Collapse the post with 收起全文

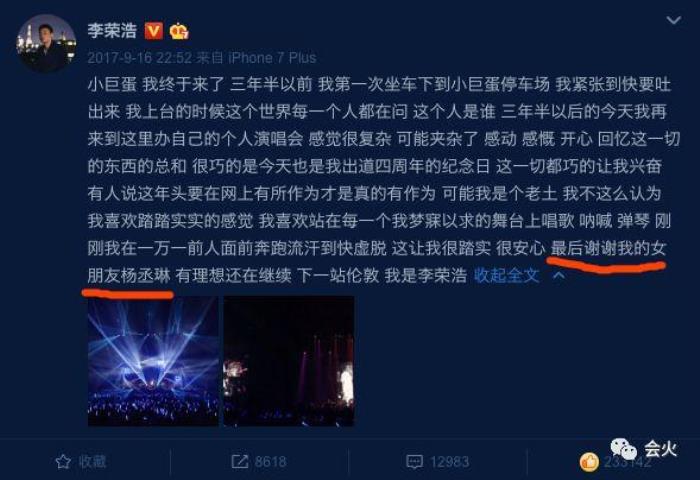point(507,275)
